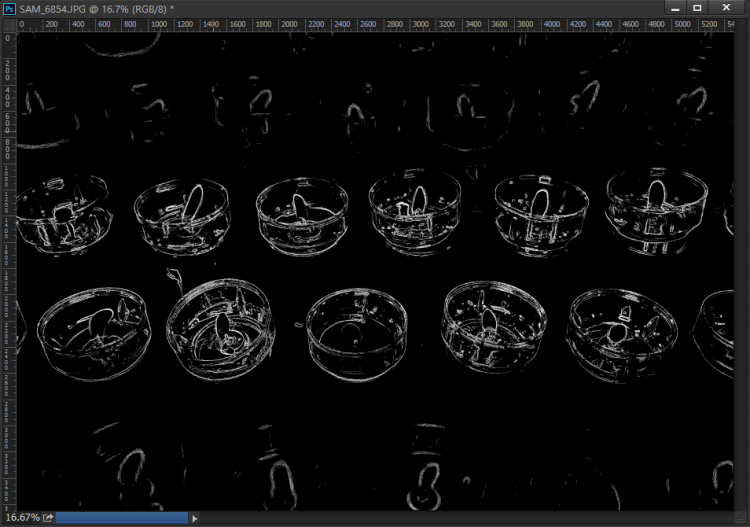Click the 3000 mark on horizontal ruler
Image resolution: width=750 pixels, height=527 pixels.
click(420, 24)
